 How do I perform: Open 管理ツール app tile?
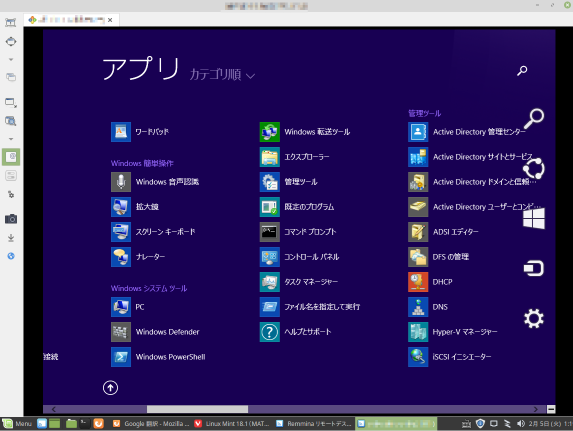[289, 182]
